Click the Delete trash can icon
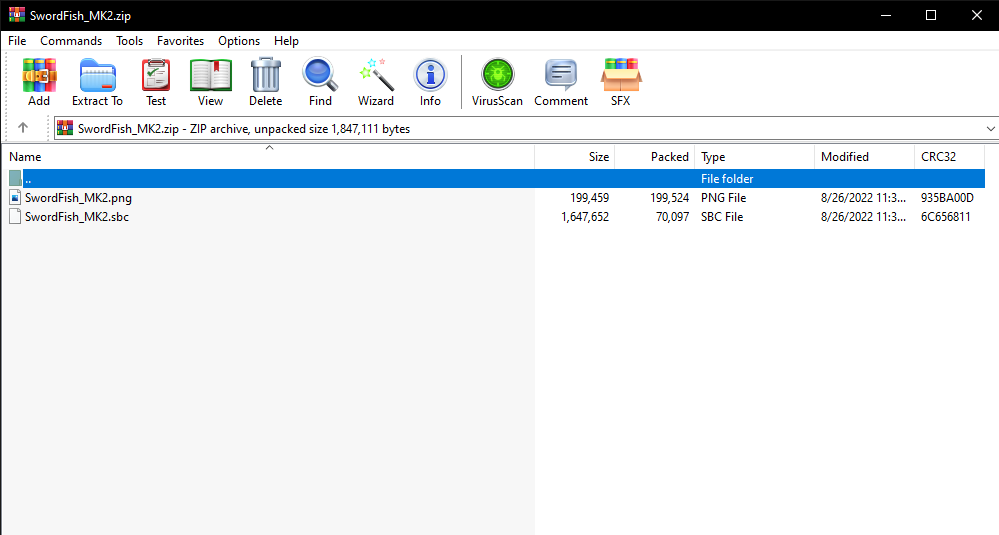The width and height of the screenshot is (999, 535). tap(265, 82)
